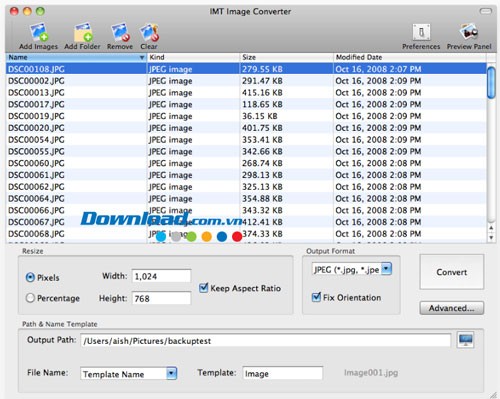
Task: Open the Advanced... options button
Action: pyautogui.click(x=452, y=308)
